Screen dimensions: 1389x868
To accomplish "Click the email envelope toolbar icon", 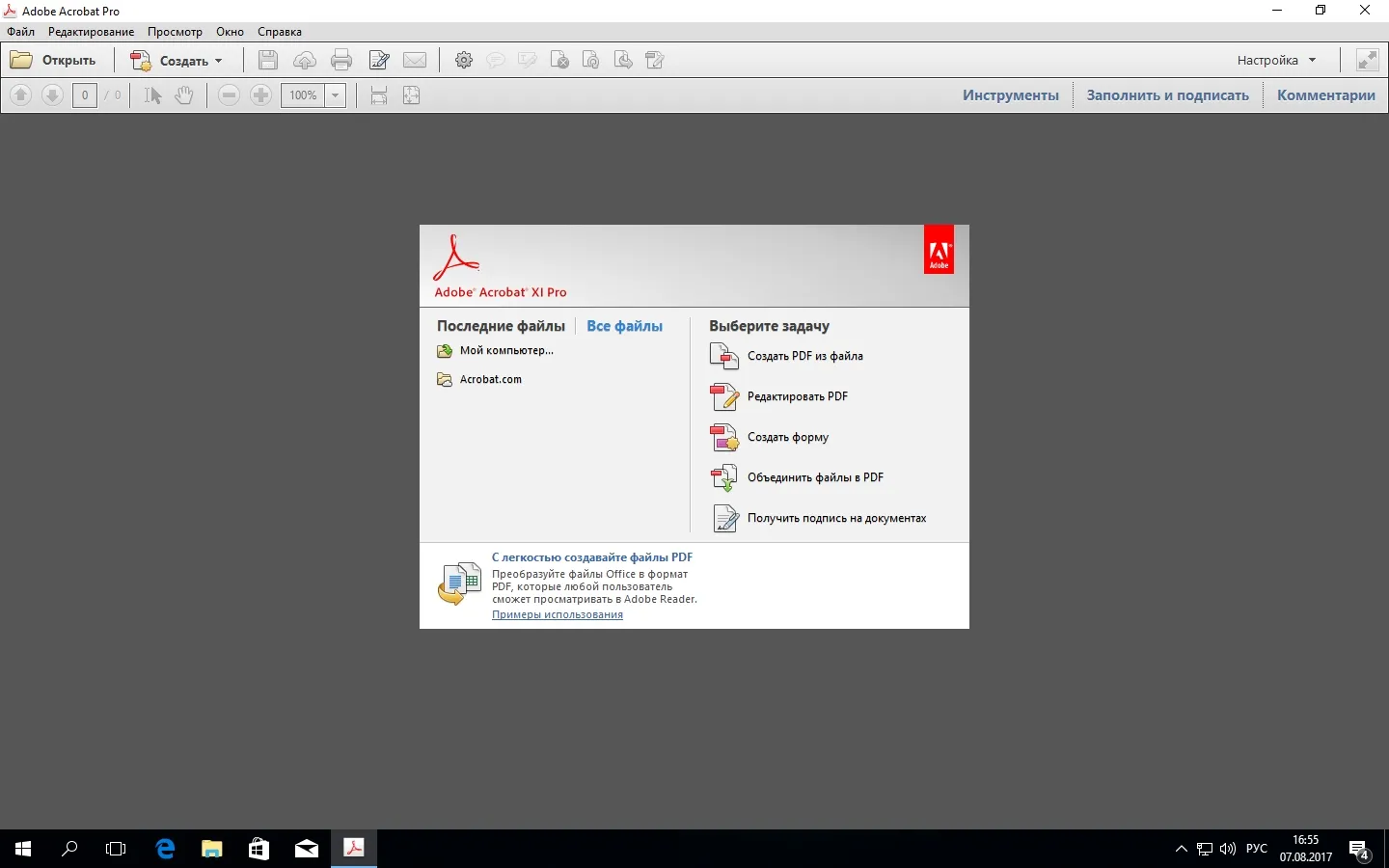I will pyautogui.click(x=415, y=60).
